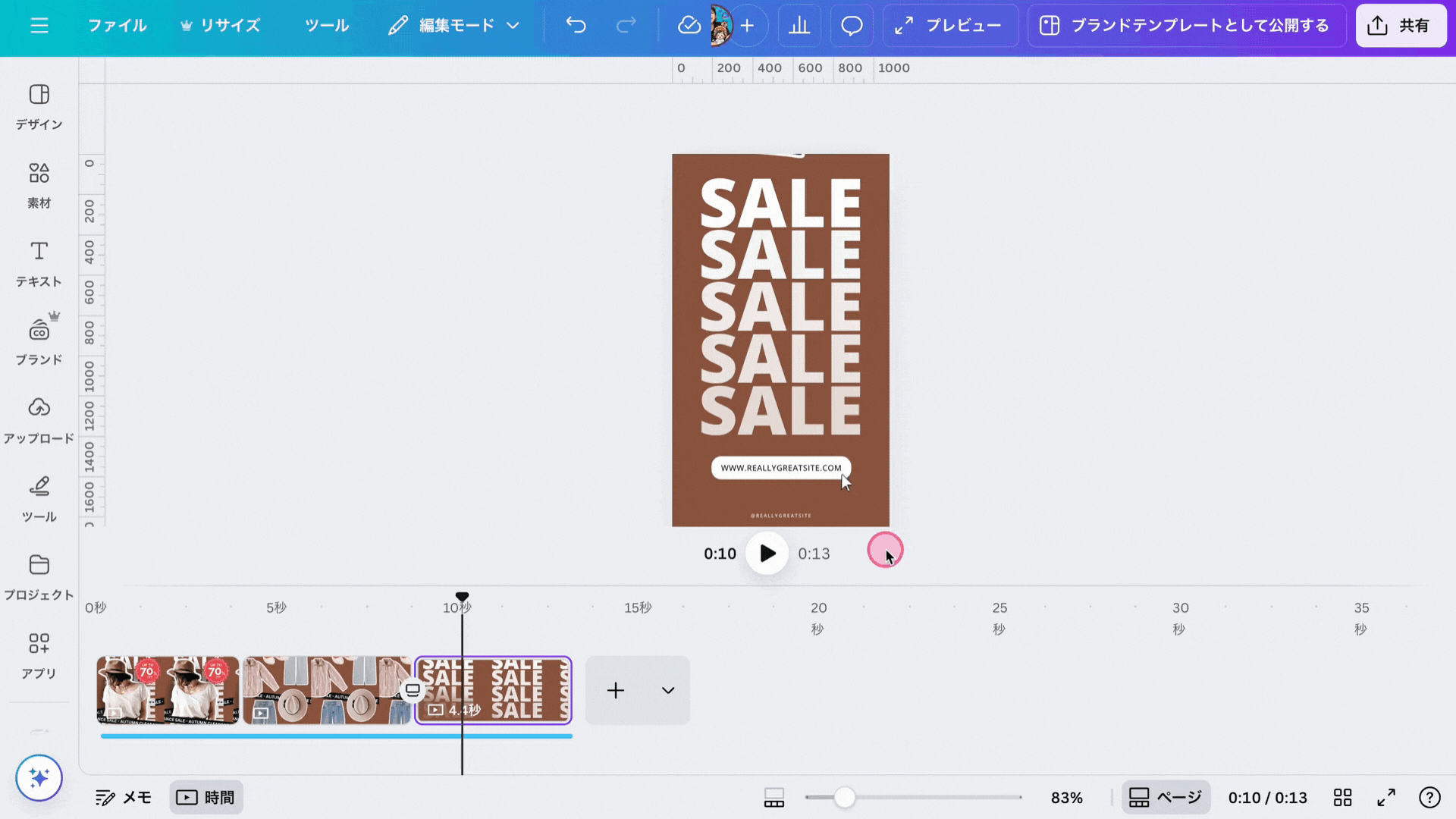Open the リサイズ menu
Image resolution: width=1456 pixels, height=819 pixels.
220,25
